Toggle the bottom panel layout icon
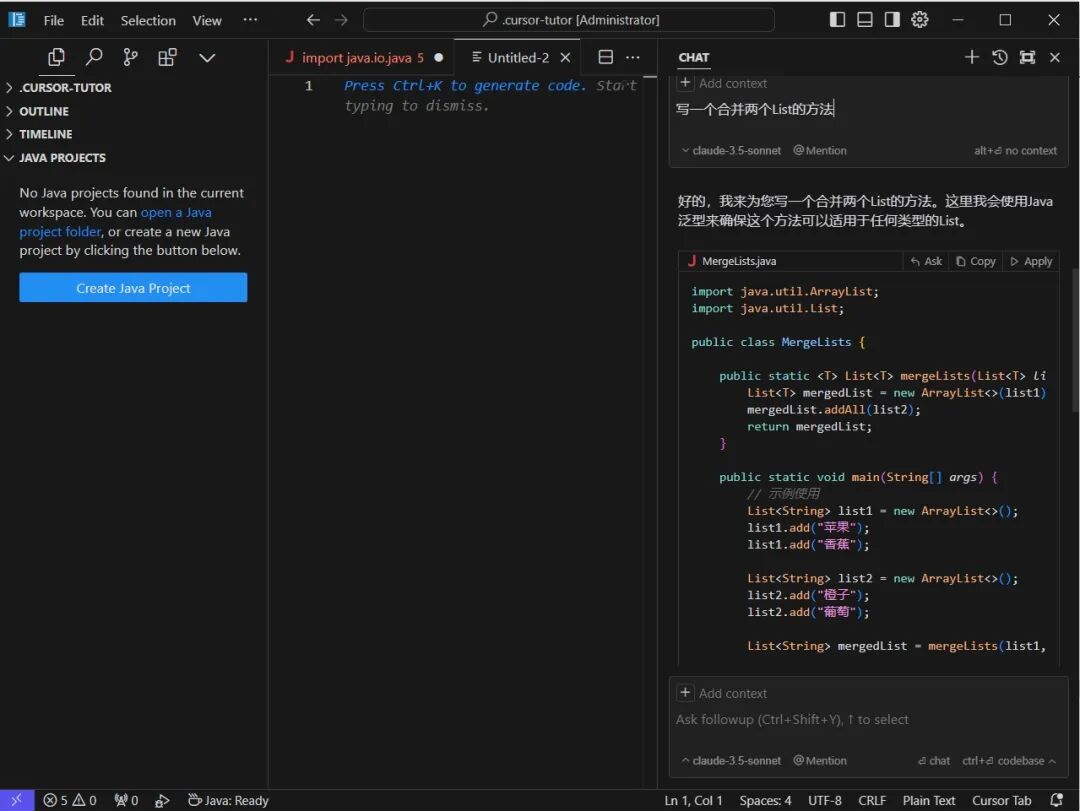1080x811 pixels. pos(864,19)
